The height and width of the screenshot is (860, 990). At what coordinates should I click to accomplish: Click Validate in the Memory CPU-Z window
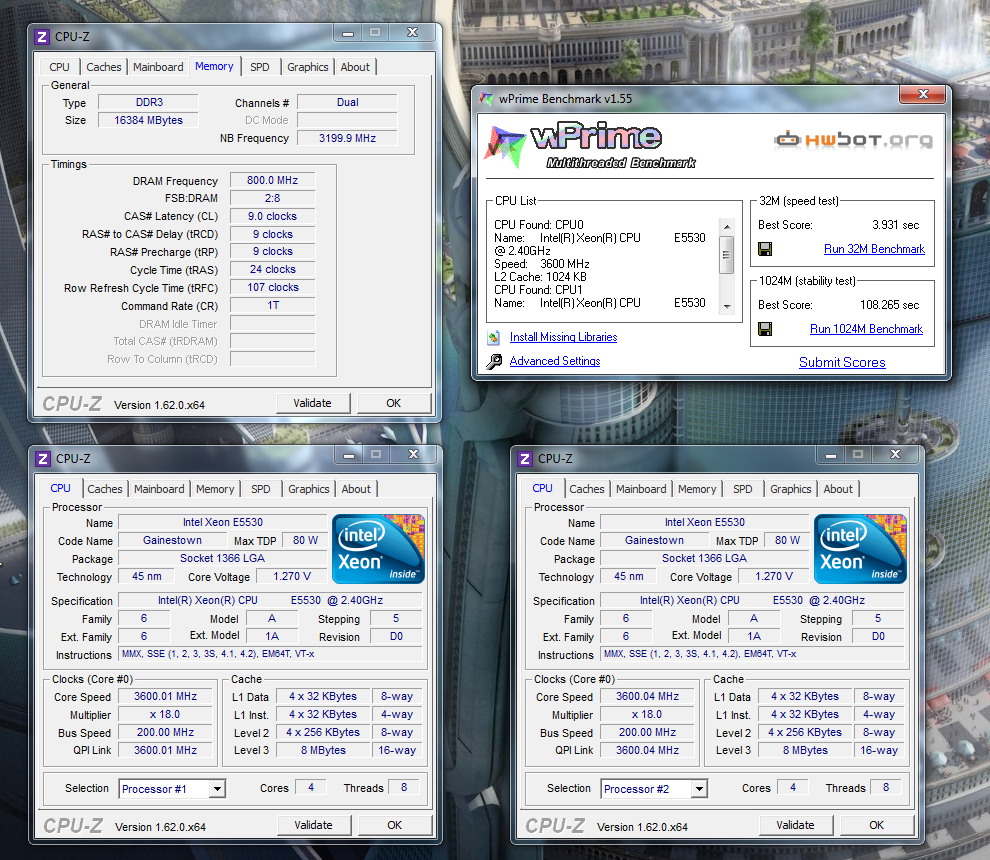click(x=313, y=403)
